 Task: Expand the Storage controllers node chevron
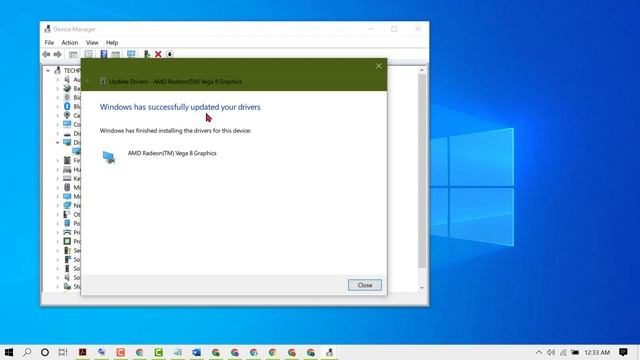tap(58, 287)
